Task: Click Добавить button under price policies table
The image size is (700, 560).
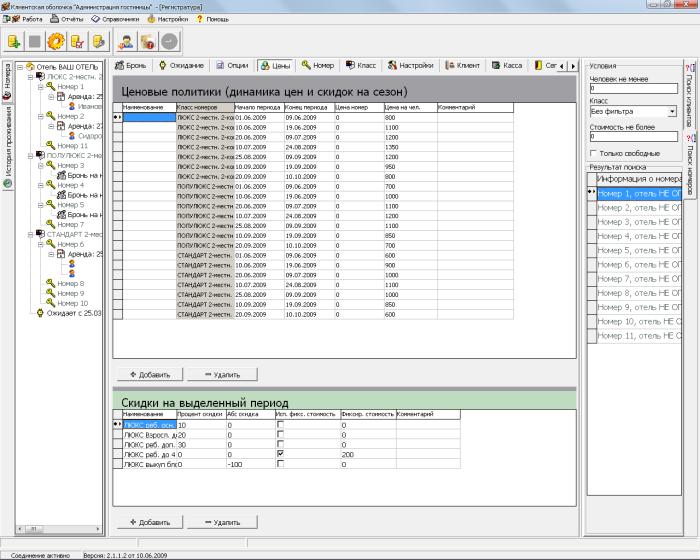Action: pyautogui.click(x=148, y=375)
